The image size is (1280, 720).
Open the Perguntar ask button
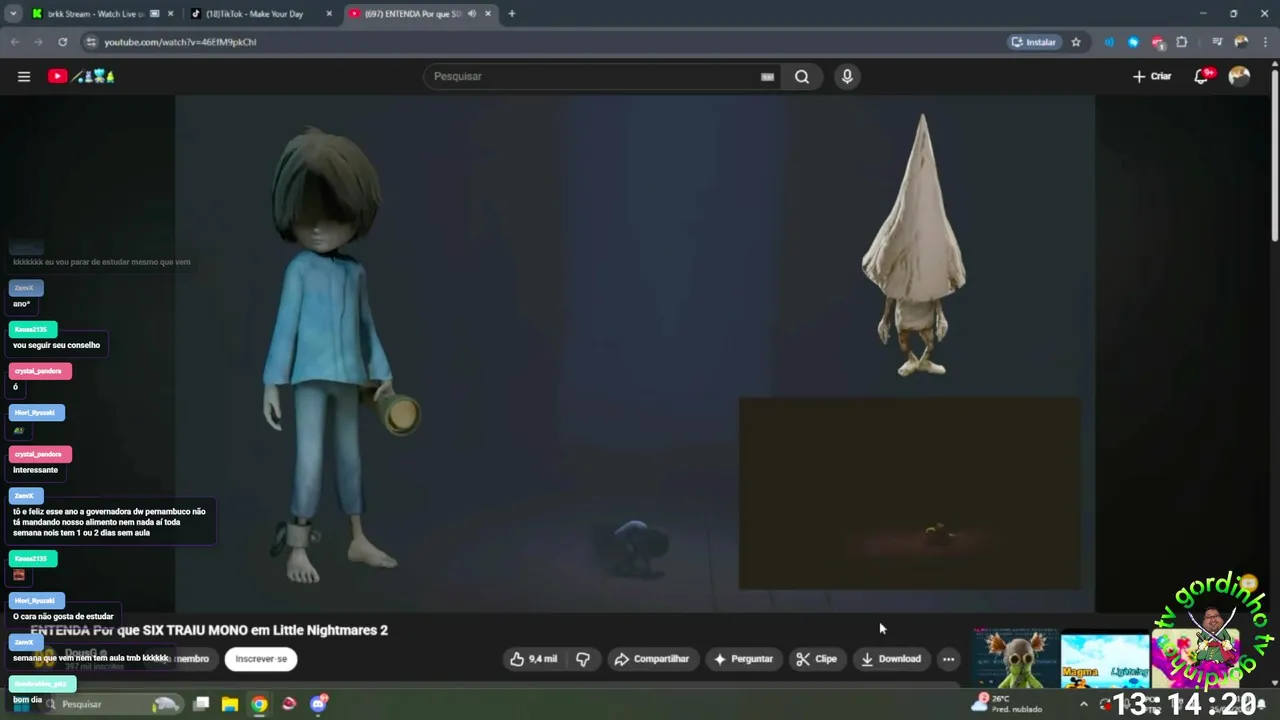coord(742,659)
